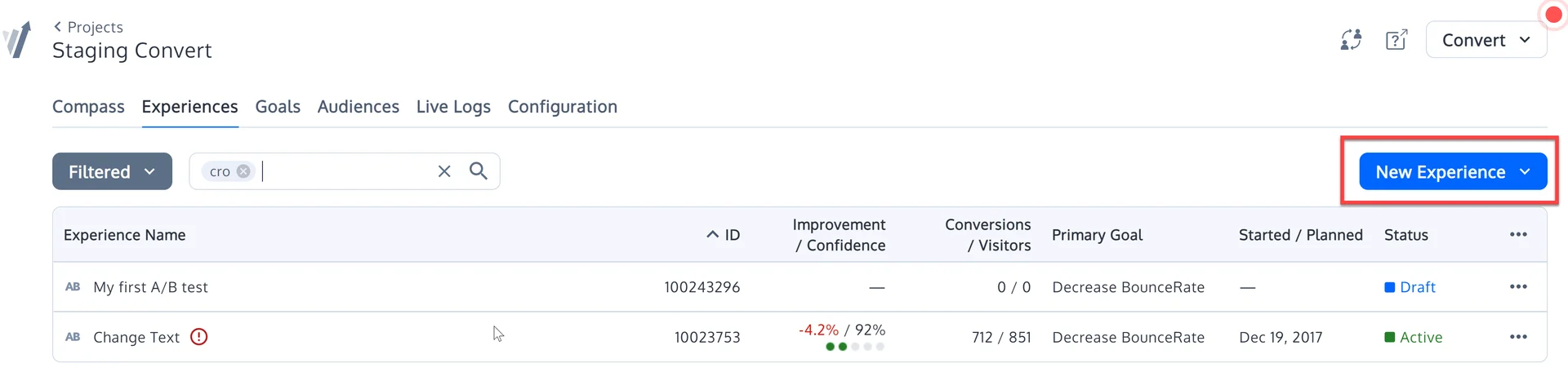
Task: Click 0 / 0 conversions value
Action: click(x=1013, y=287)
